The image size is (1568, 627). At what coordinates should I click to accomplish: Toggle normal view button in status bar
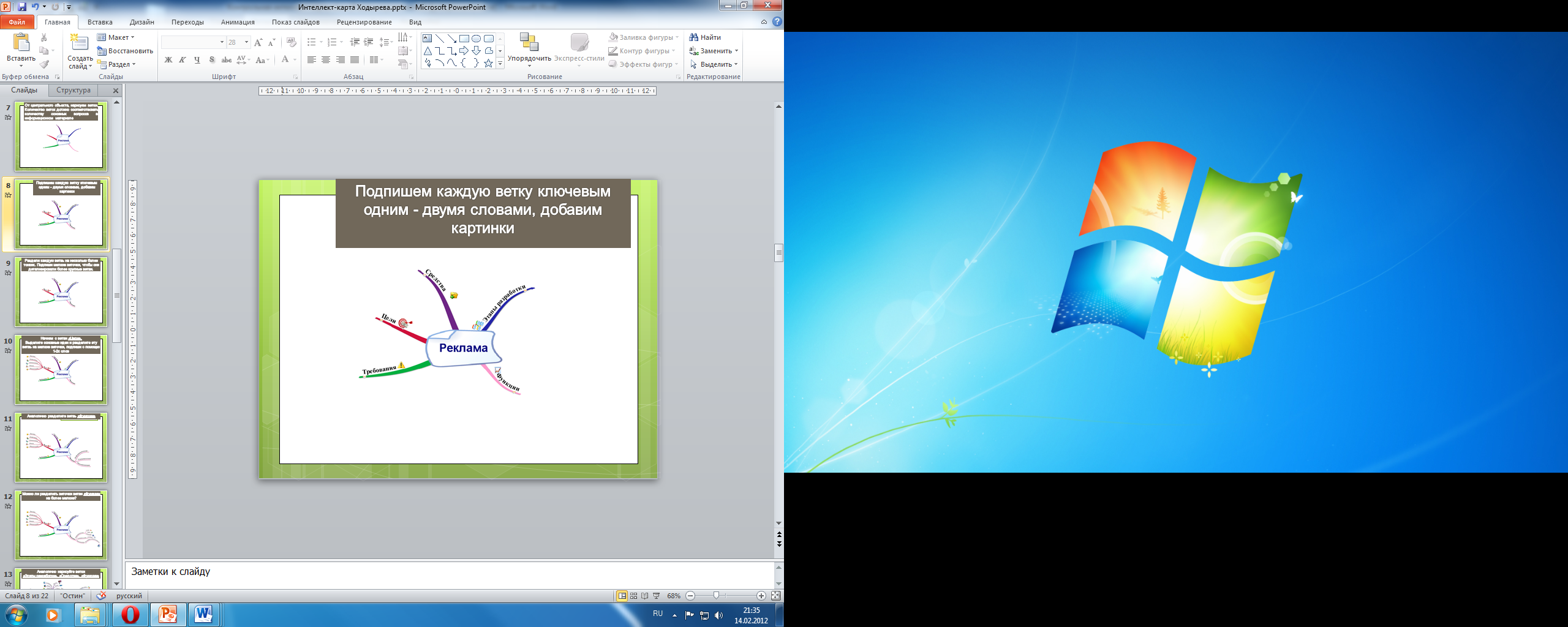click(x=622, y=596)
